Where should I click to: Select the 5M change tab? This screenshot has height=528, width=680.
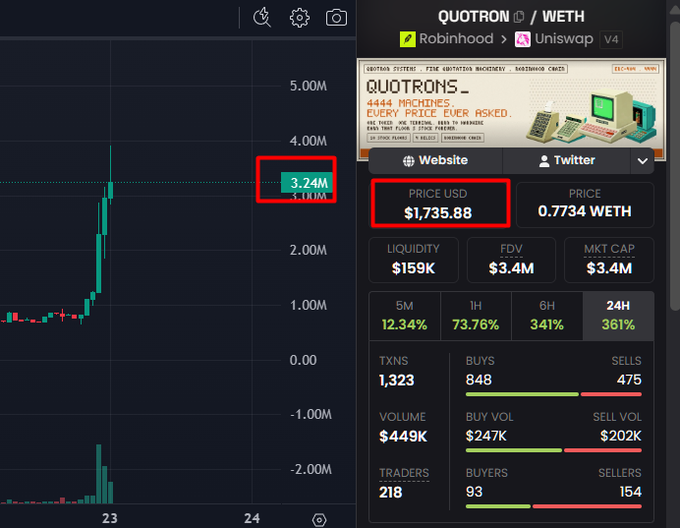(405, 316)
